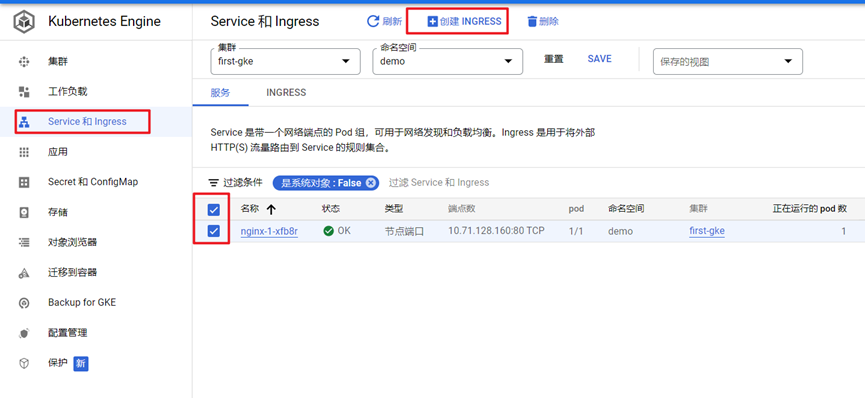Remove the 是系统对象: False filter chip

[371, 183]
